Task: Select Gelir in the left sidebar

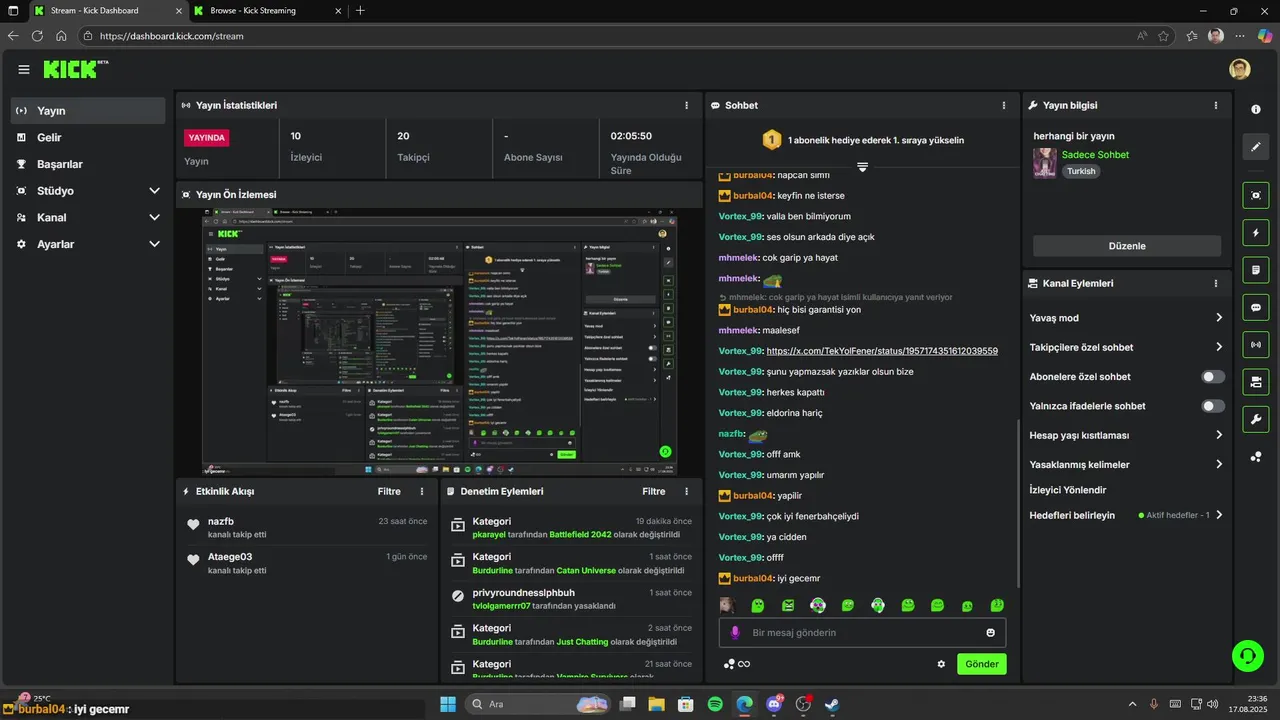Action: click(88, 137)
